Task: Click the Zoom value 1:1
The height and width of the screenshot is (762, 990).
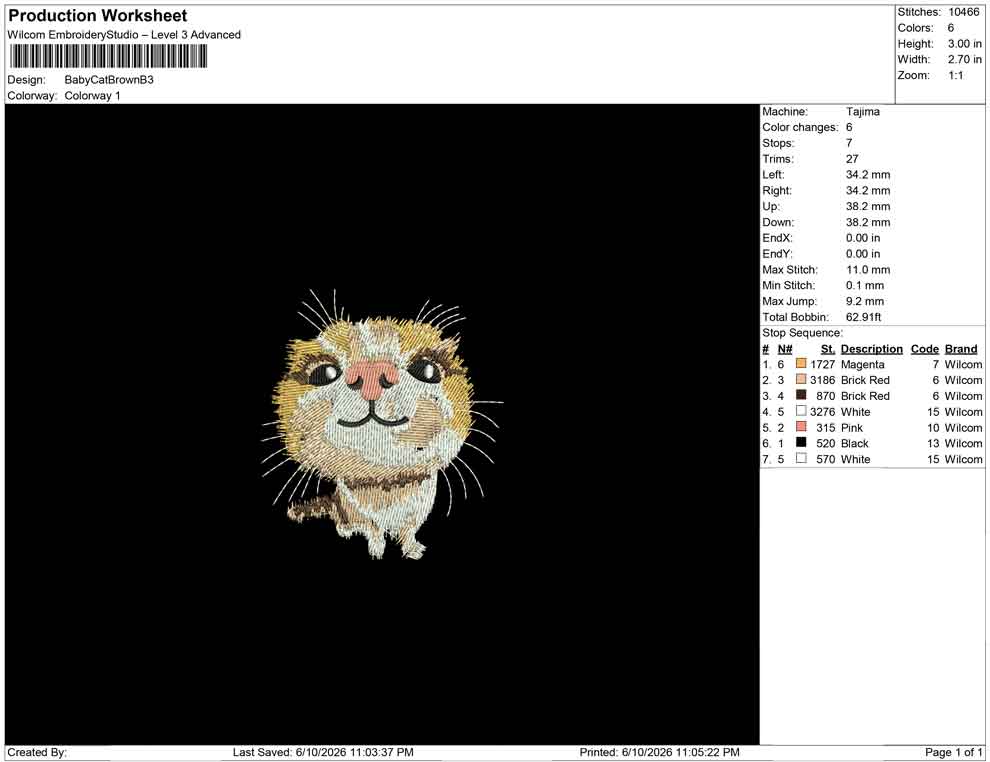Action: coord(955,75)
